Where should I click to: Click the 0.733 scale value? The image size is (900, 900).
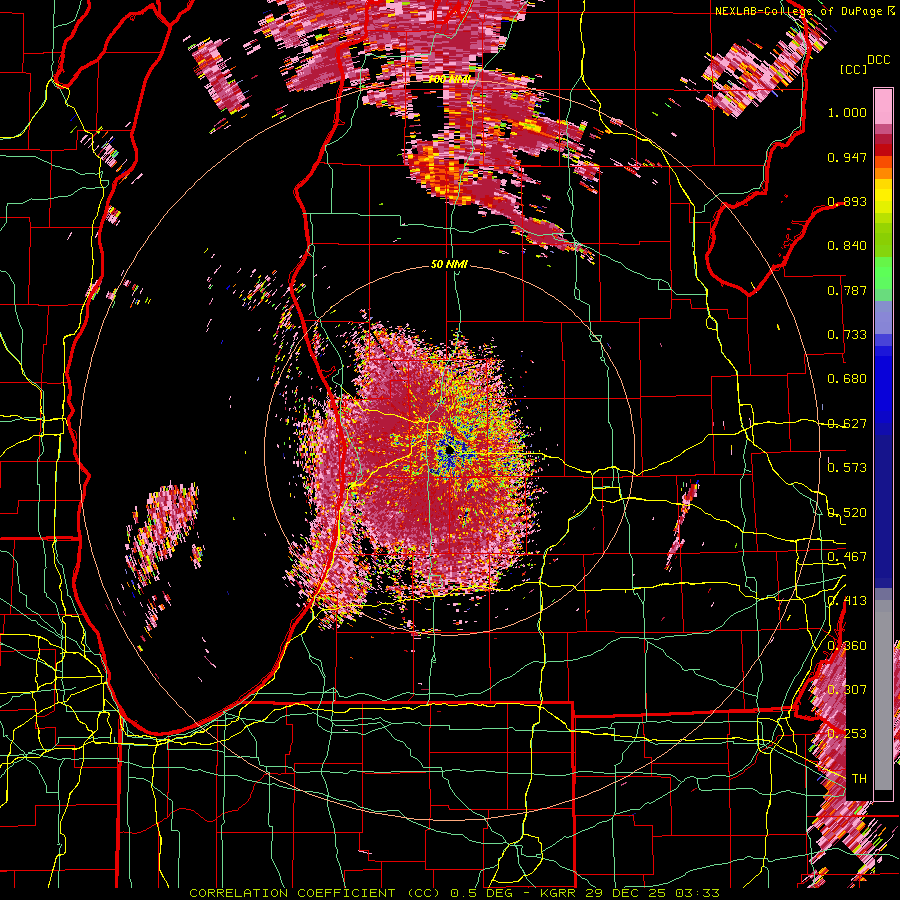[847, 335]
